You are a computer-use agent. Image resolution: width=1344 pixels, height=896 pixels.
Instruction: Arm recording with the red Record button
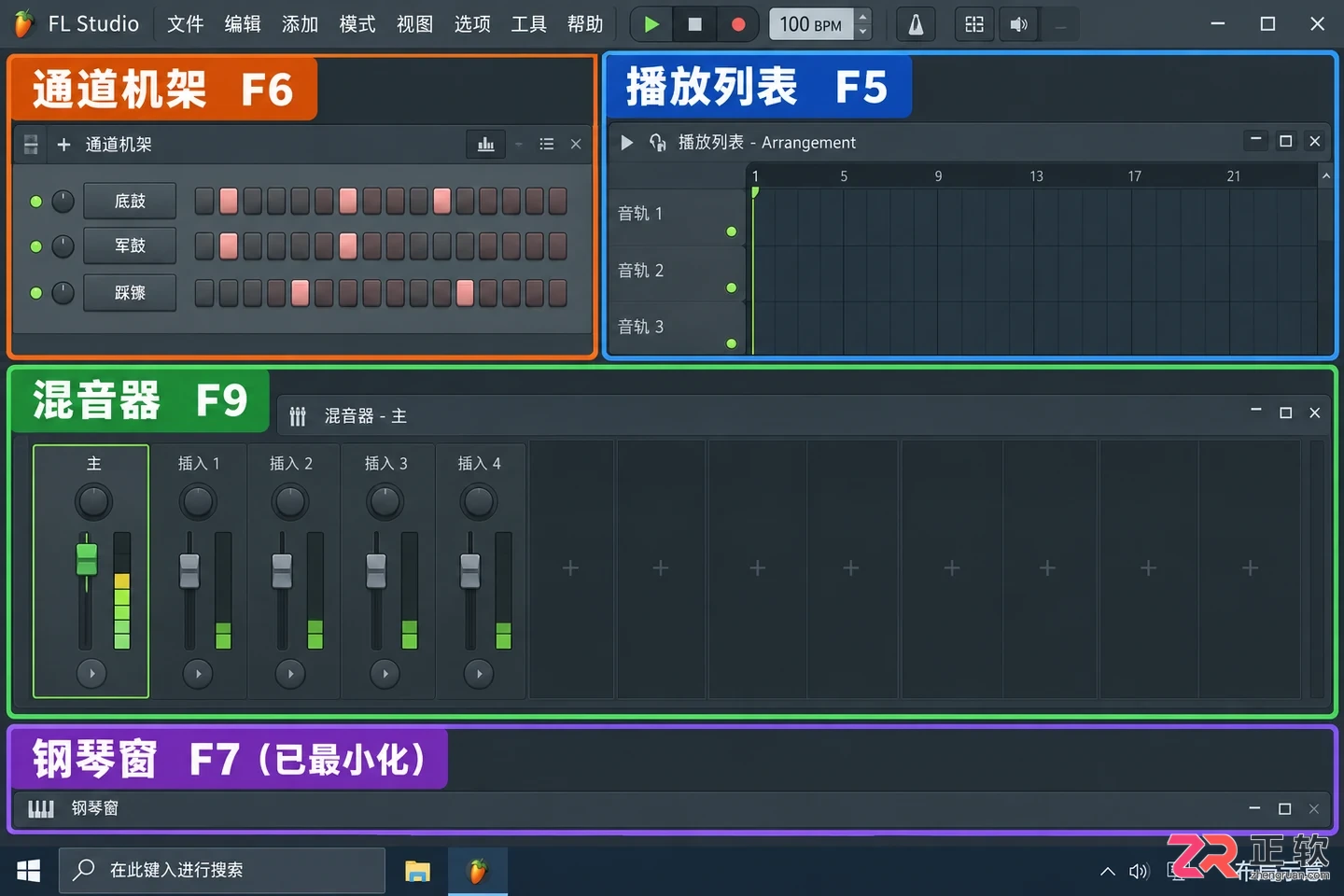coord(737,24)
